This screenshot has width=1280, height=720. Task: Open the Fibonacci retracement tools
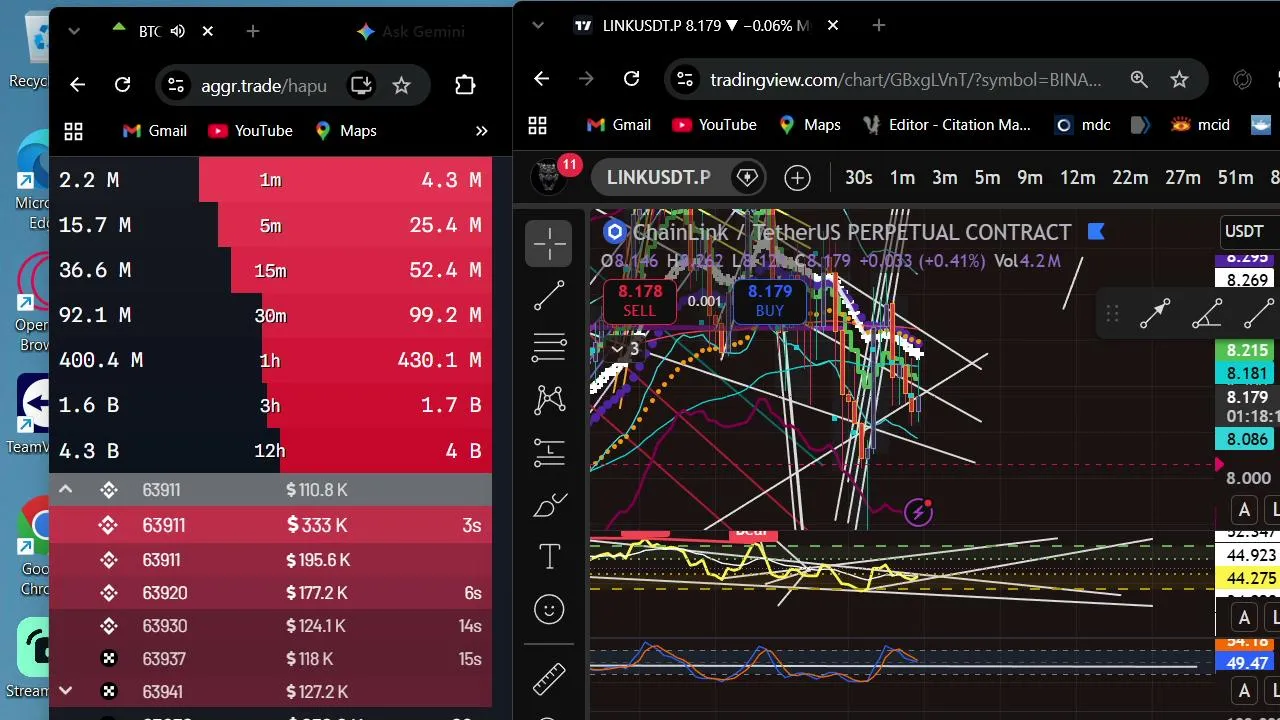tap(549, 347)
